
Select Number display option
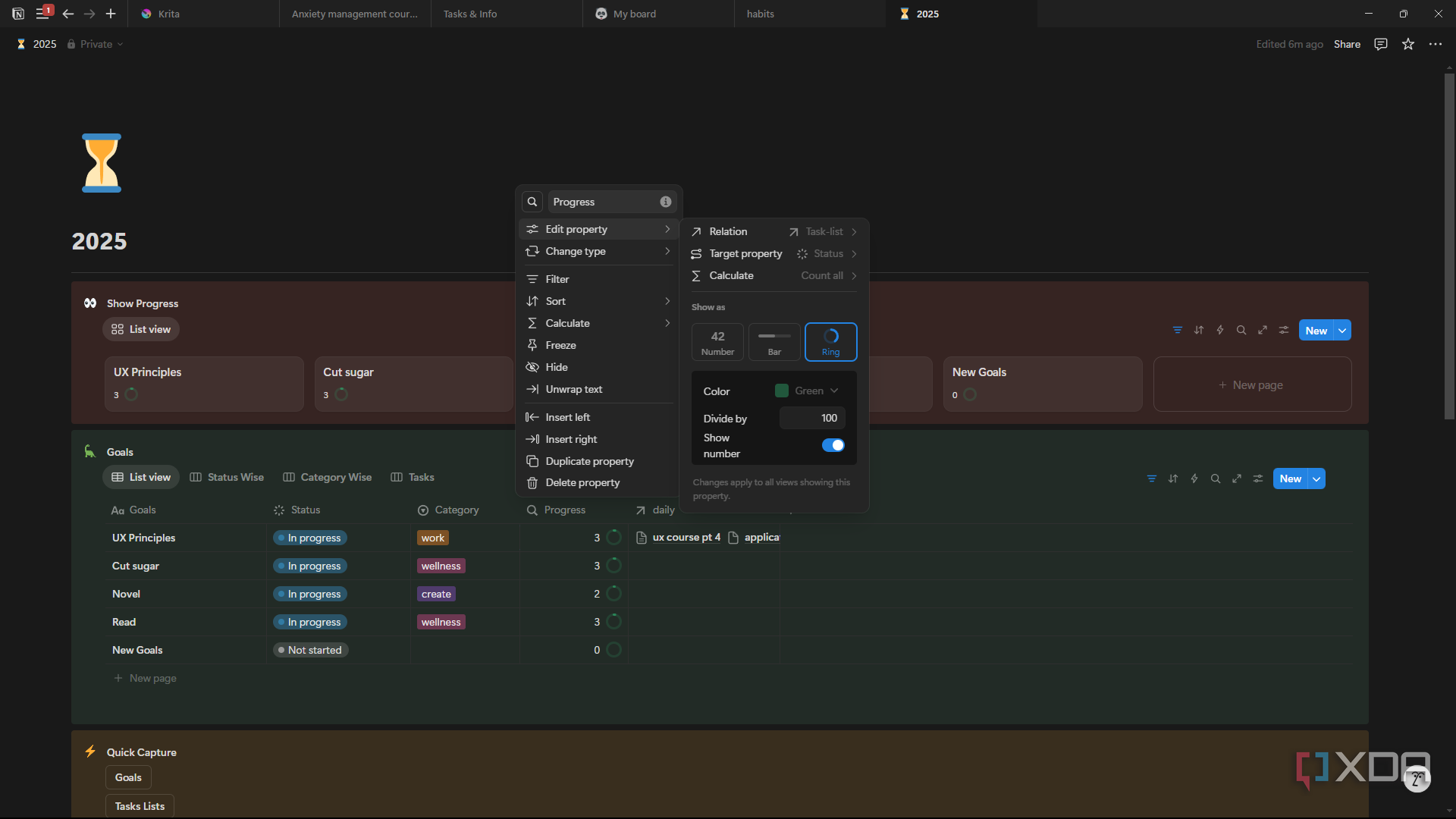point(717,342)
